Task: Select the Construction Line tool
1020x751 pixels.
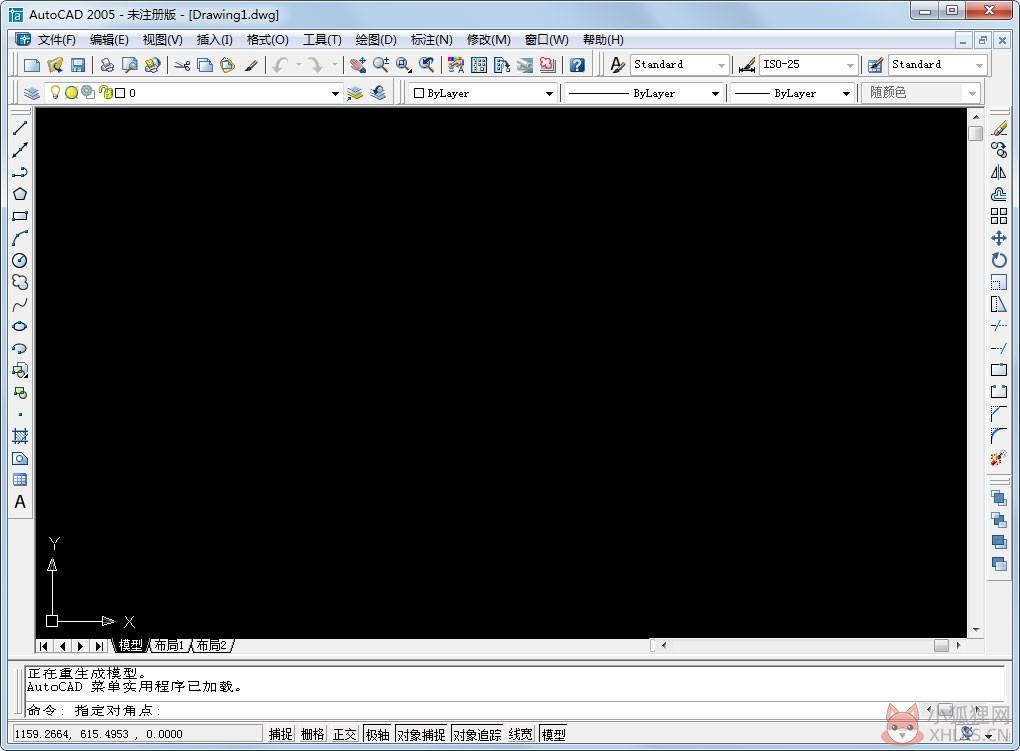Action: pyautogui.click(x=20, y=150)
